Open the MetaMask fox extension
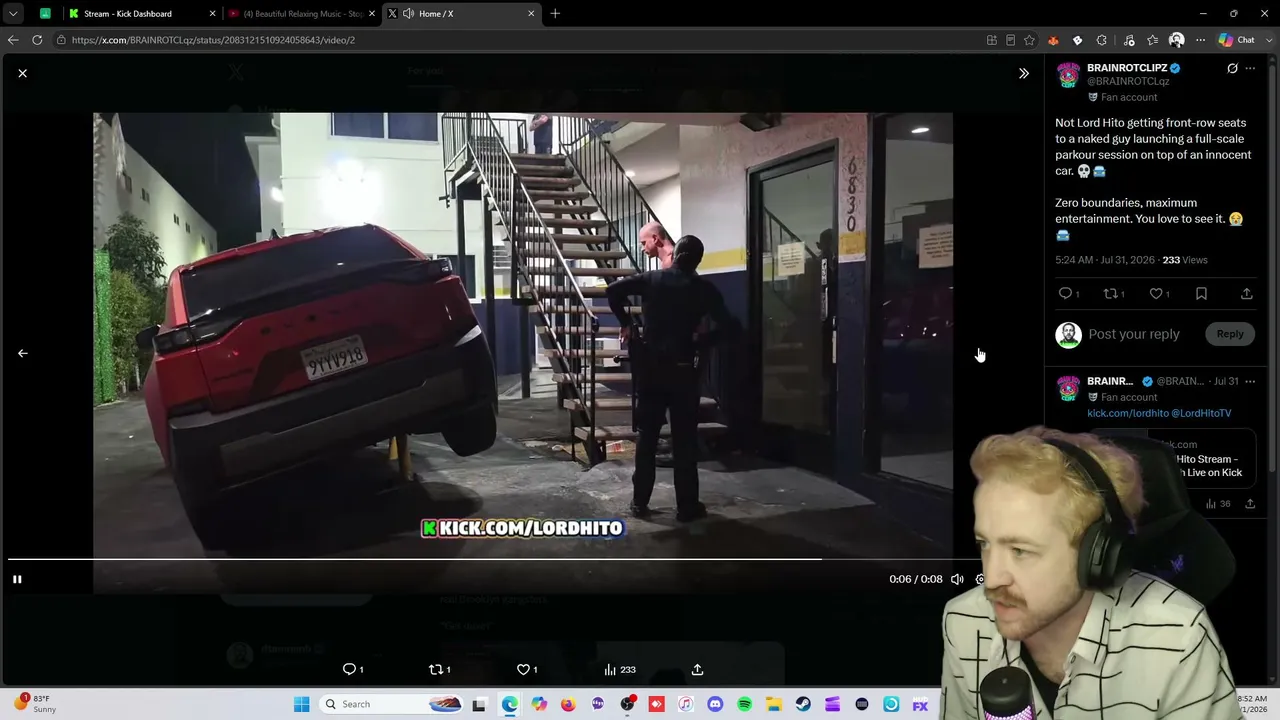1280x720 pixels. pyautogui.click(x=1053, y=40)
